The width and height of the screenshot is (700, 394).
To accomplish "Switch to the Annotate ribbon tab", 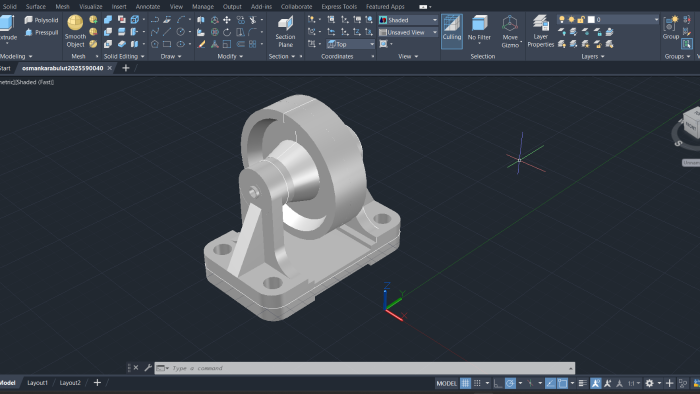I will pos(148,6).
